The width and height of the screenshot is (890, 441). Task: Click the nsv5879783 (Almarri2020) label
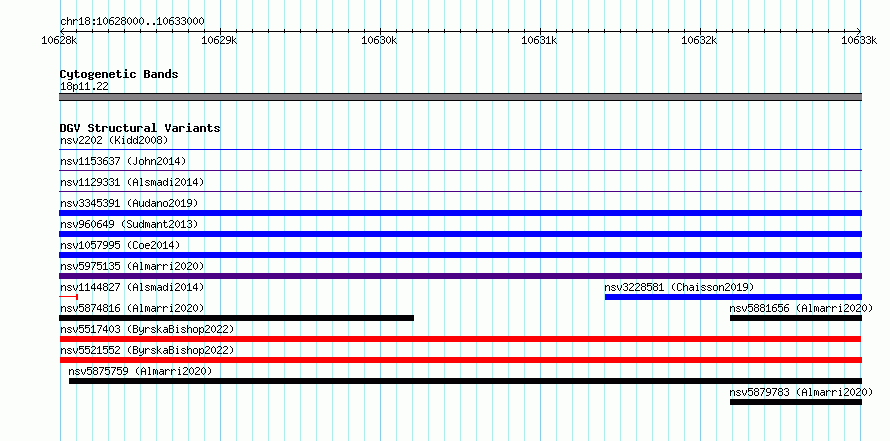801,392
